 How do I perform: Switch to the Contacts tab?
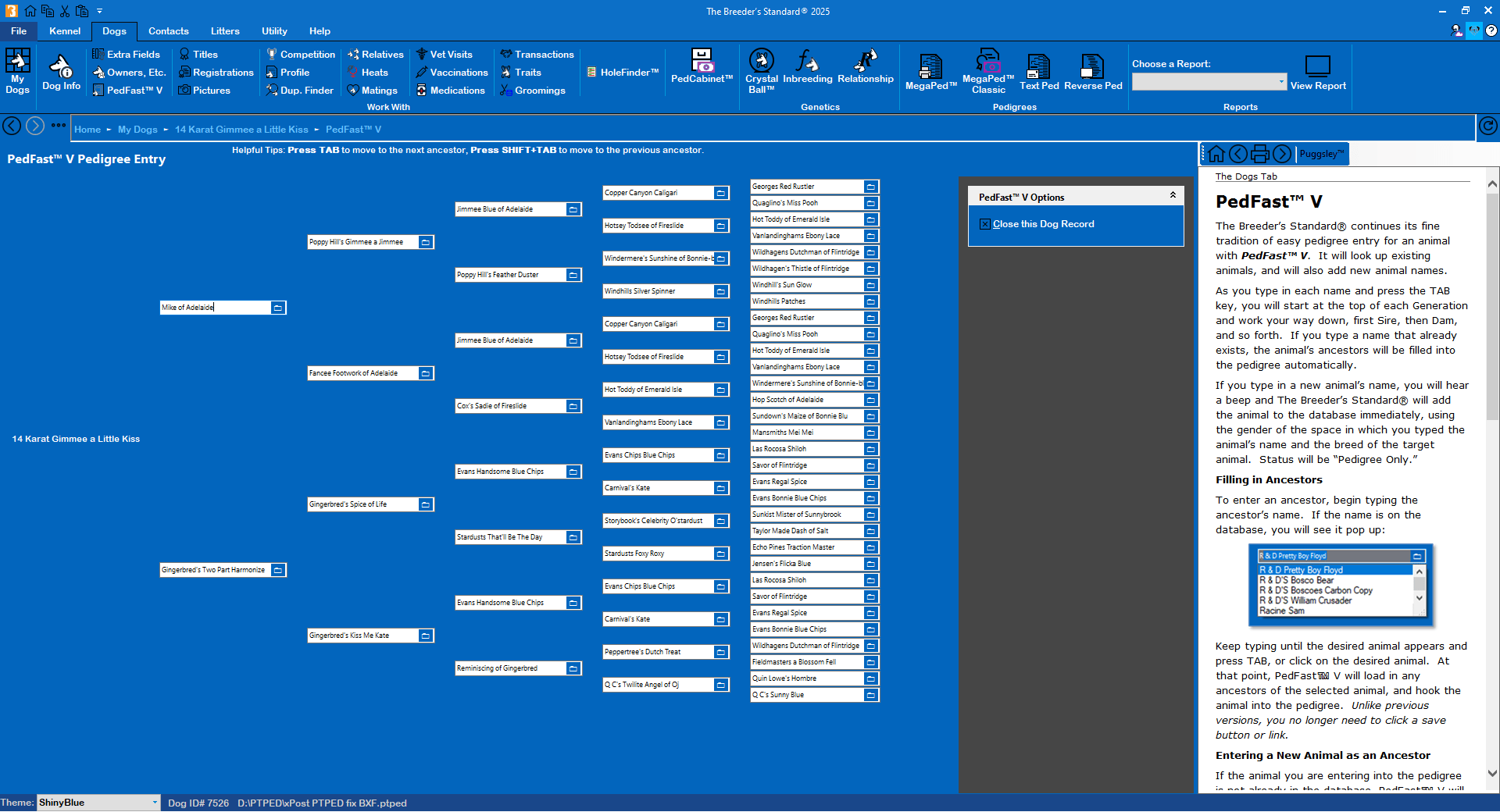click(x=168, y=31)
